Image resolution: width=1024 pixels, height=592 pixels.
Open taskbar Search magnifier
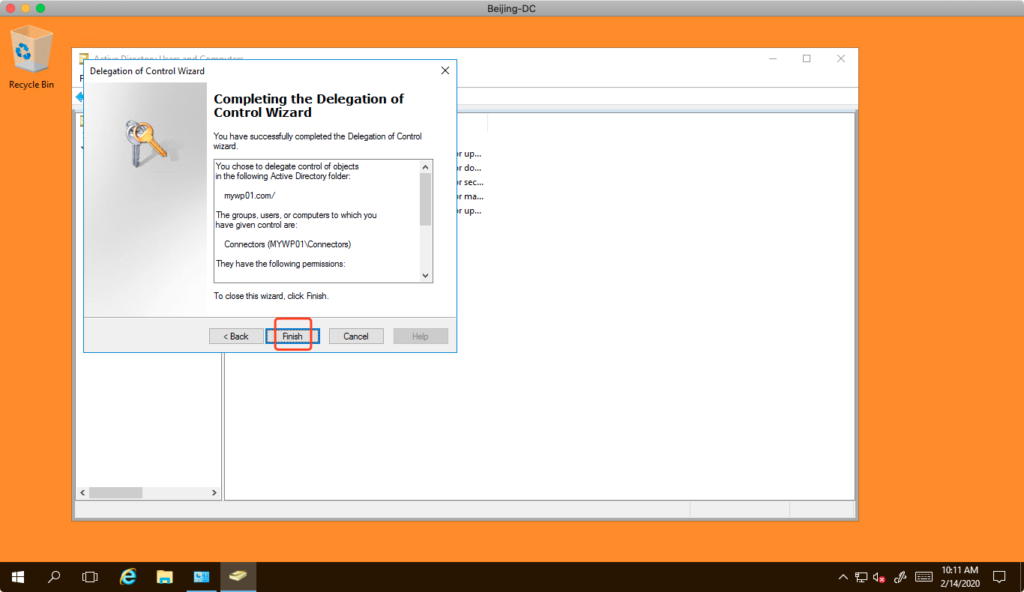coord(54,577)
